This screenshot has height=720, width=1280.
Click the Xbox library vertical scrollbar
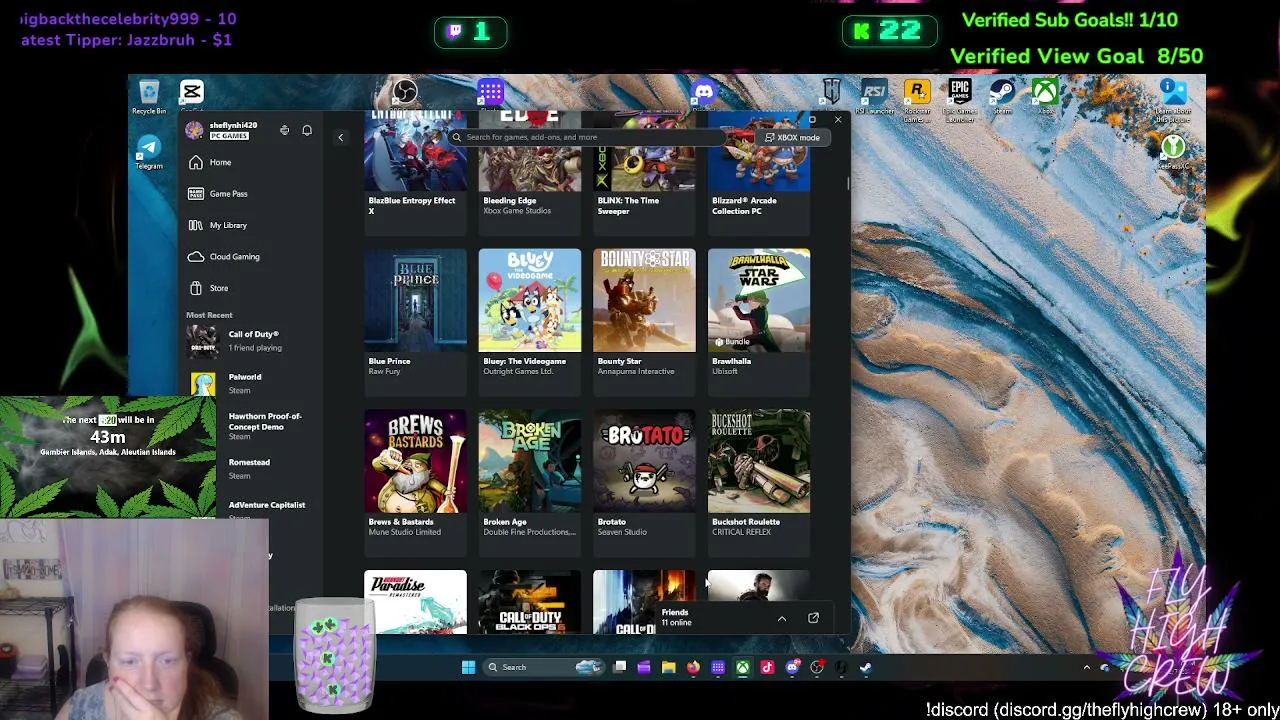coord(848,184)
